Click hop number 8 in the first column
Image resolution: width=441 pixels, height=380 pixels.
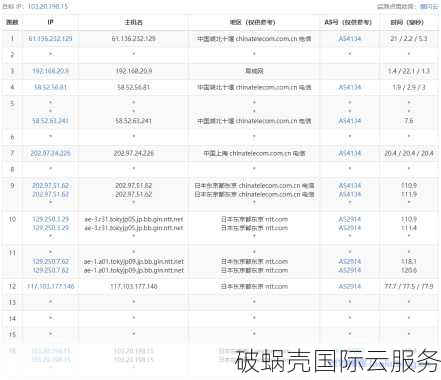coord(12,170)
